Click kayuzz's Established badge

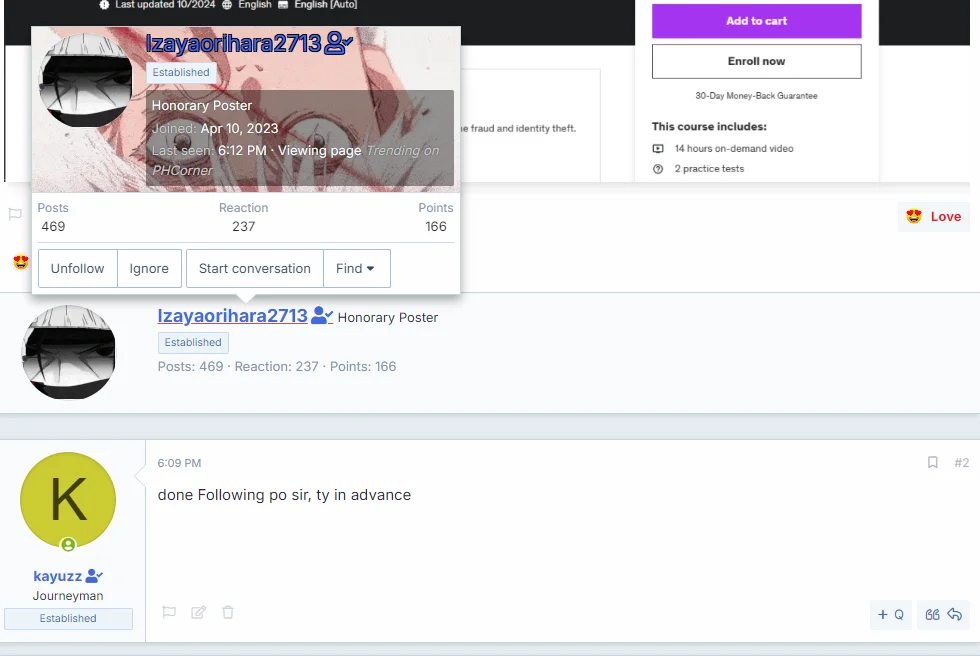[68, 619]
